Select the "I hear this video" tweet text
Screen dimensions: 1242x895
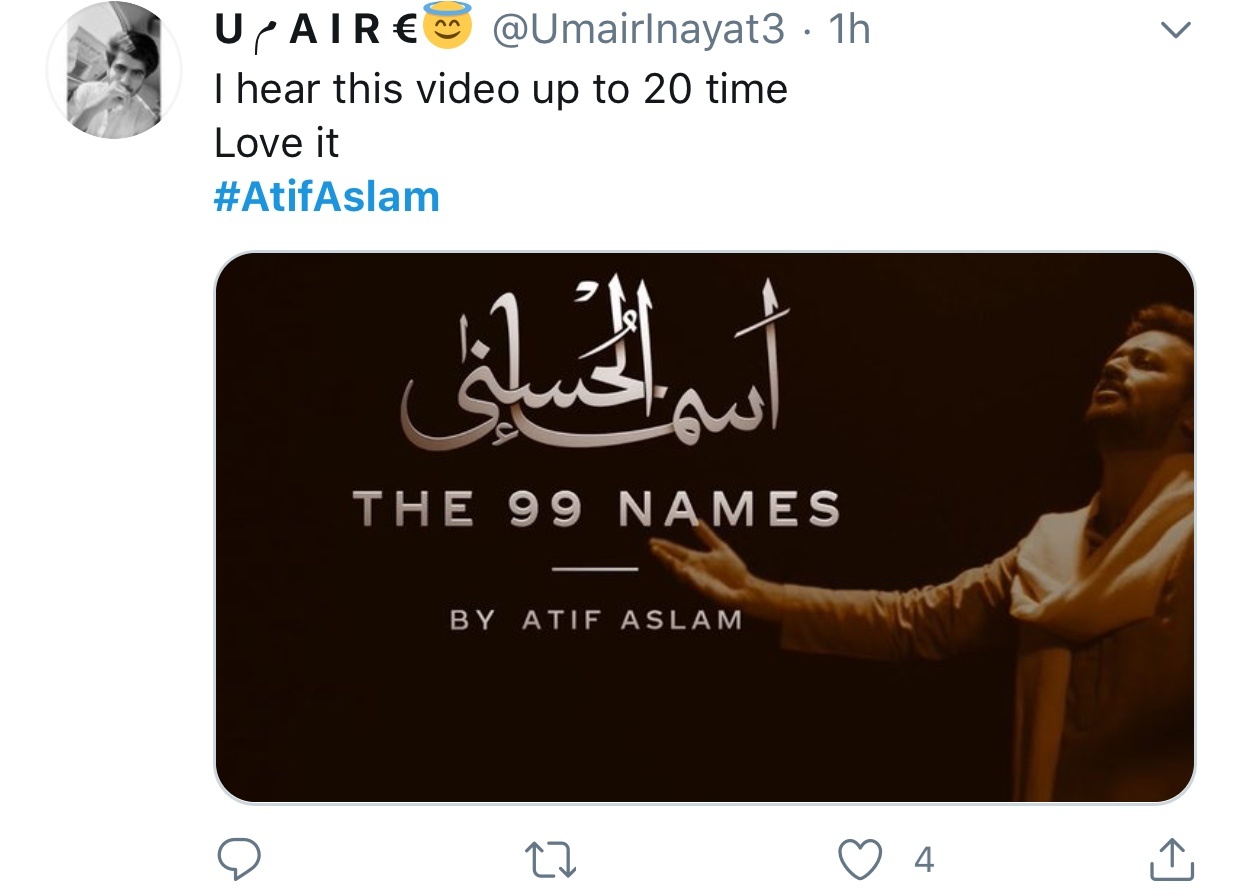coord(501,90)
